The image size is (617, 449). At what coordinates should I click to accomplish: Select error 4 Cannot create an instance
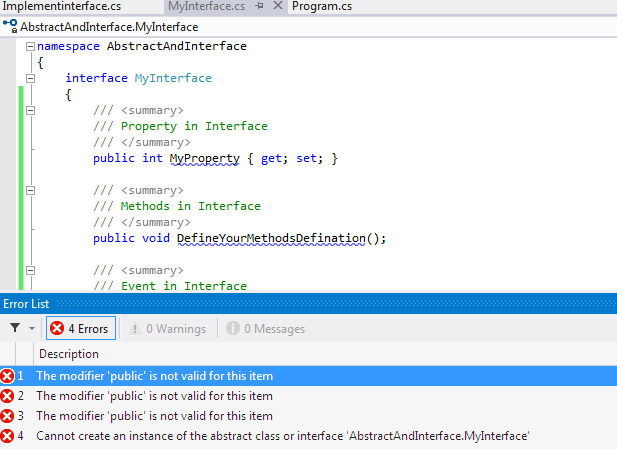click(308, 436)
